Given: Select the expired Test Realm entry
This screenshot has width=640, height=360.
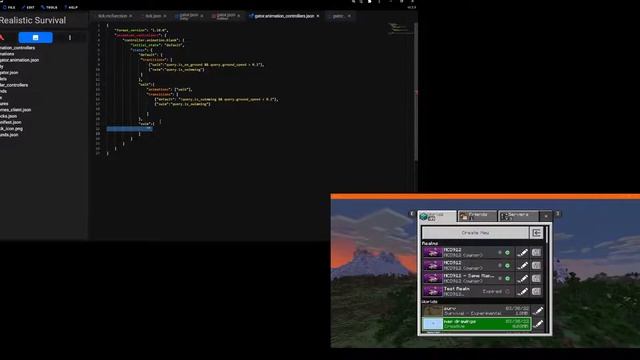Looking at the screenshot, I should [x=469, y=291].
